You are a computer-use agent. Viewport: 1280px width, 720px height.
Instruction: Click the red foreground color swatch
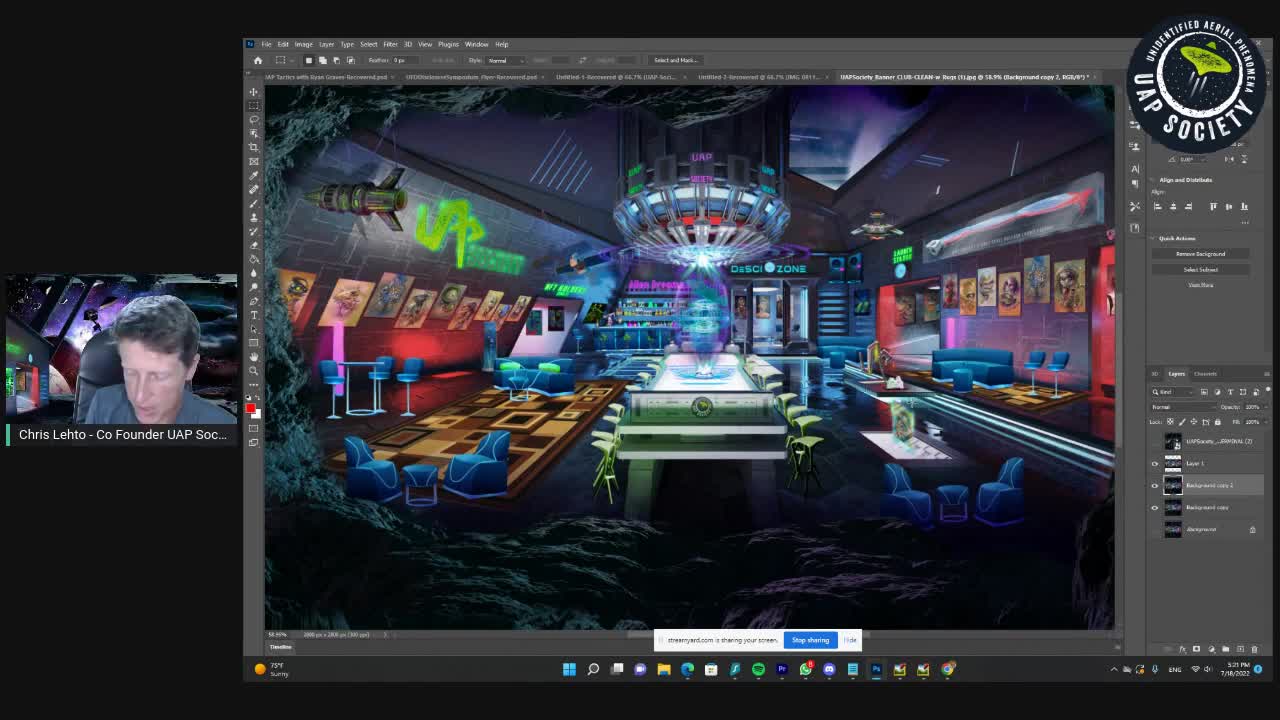click(x=250, y=407)
